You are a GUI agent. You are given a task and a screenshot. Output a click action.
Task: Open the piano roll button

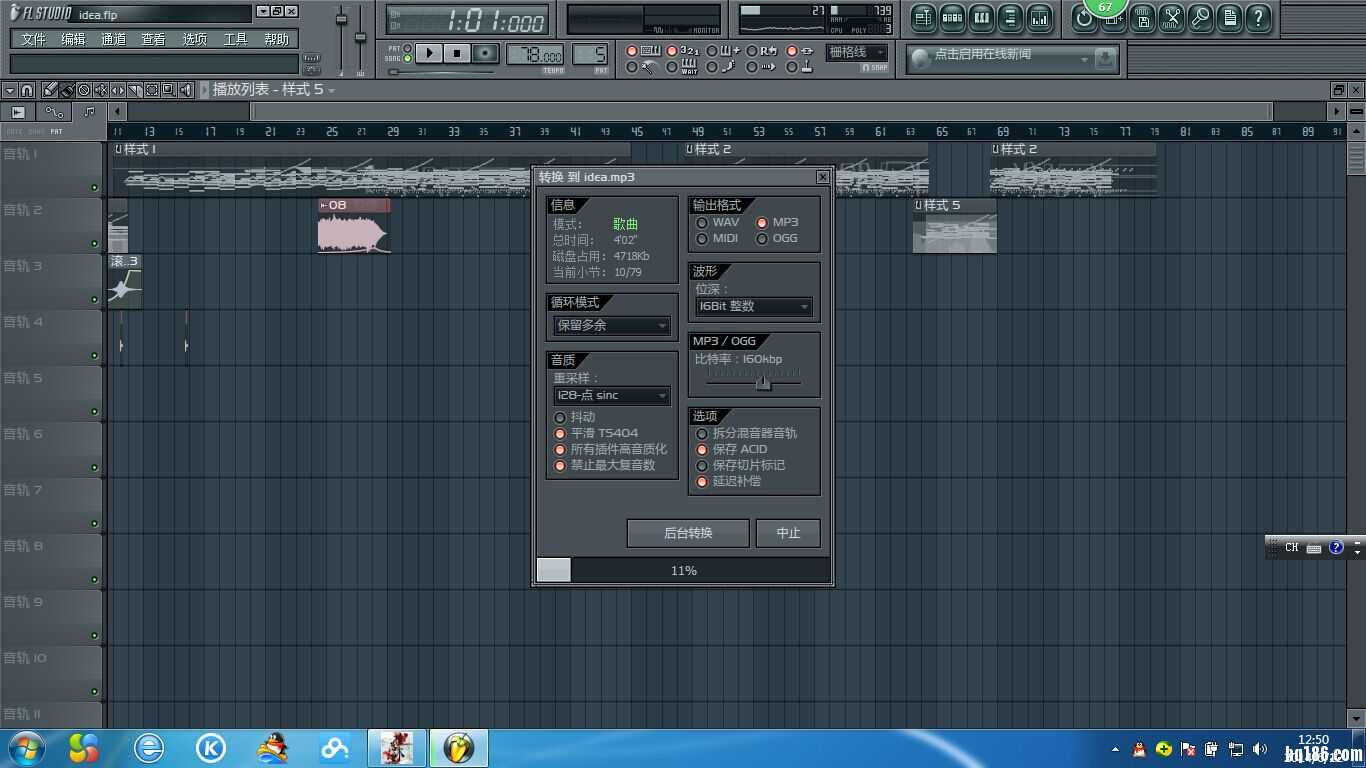pos(982,17)
